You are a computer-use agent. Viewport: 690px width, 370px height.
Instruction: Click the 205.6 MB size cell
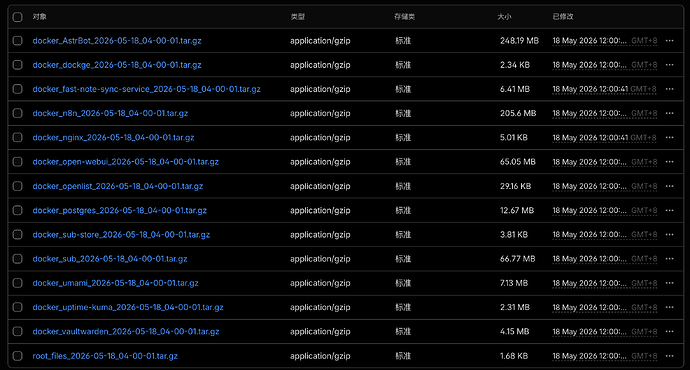[x=518, y=113]
